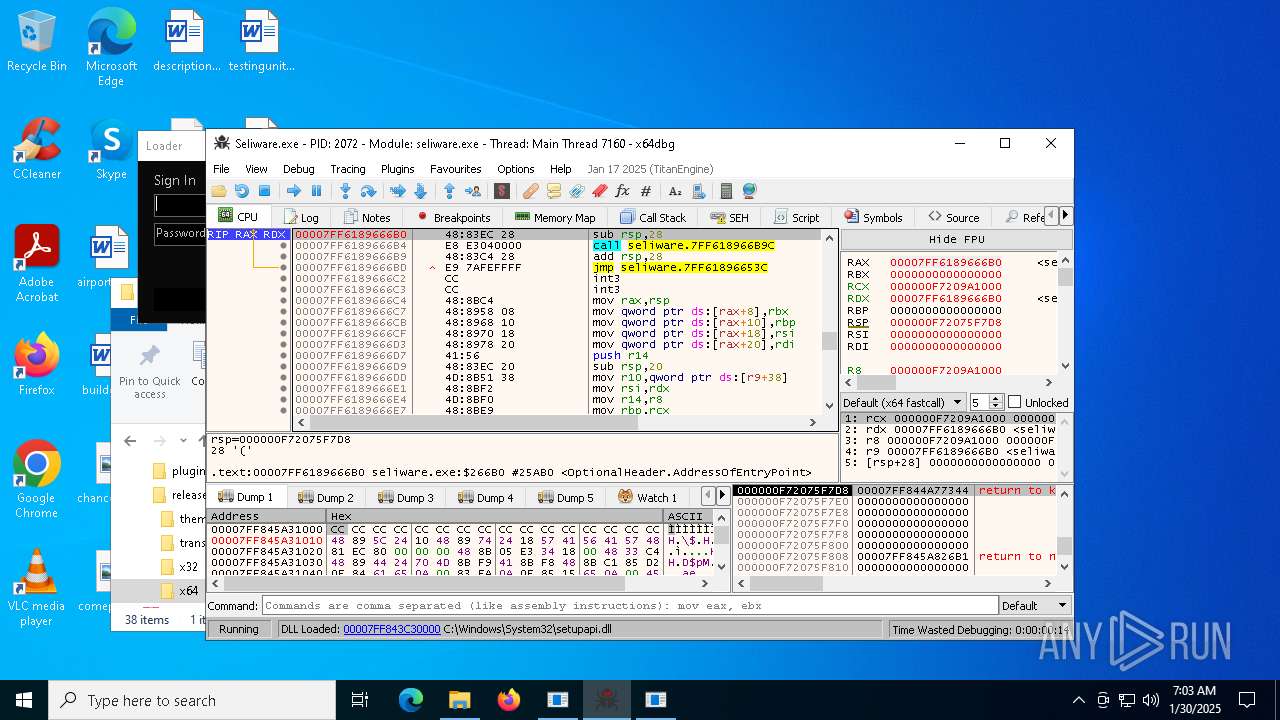Switch to the SEH tab
This screenshot has height=720, width=1280.
(x=729, y=217)
